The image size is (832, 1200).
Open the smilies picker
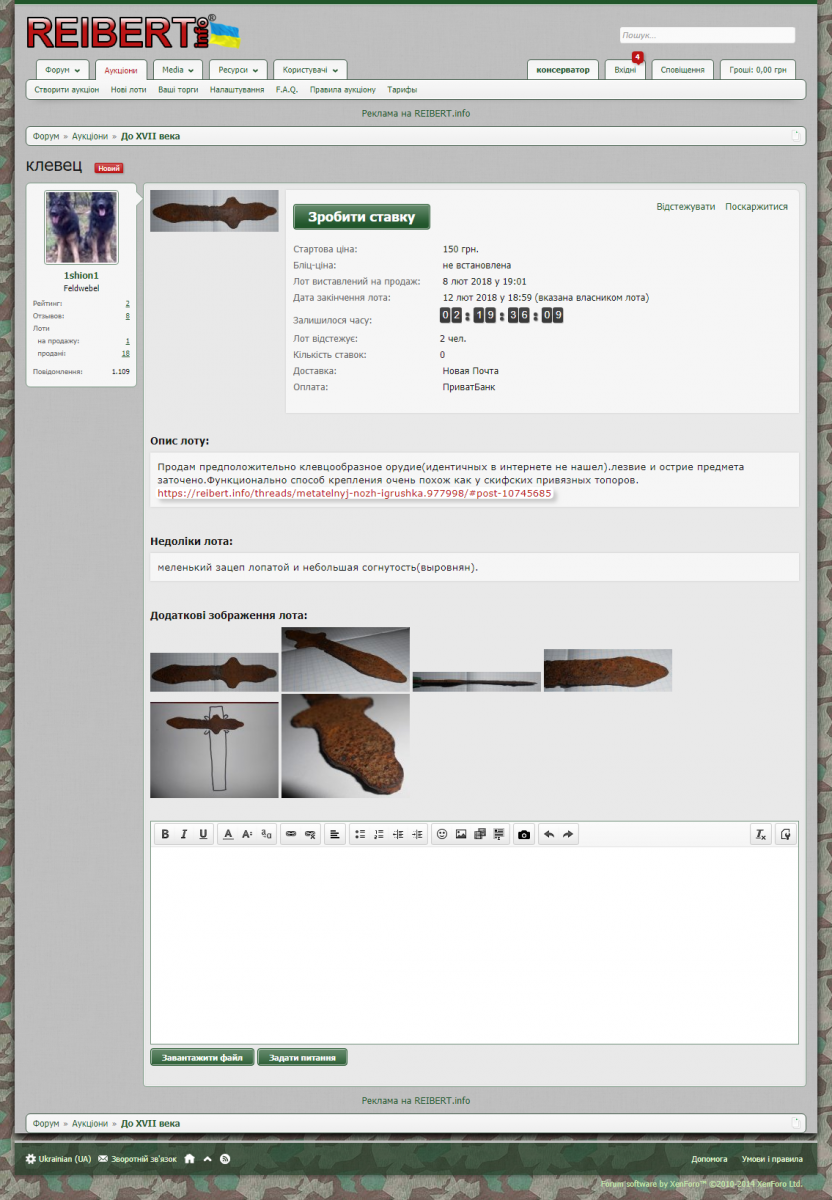pos(442,834)
